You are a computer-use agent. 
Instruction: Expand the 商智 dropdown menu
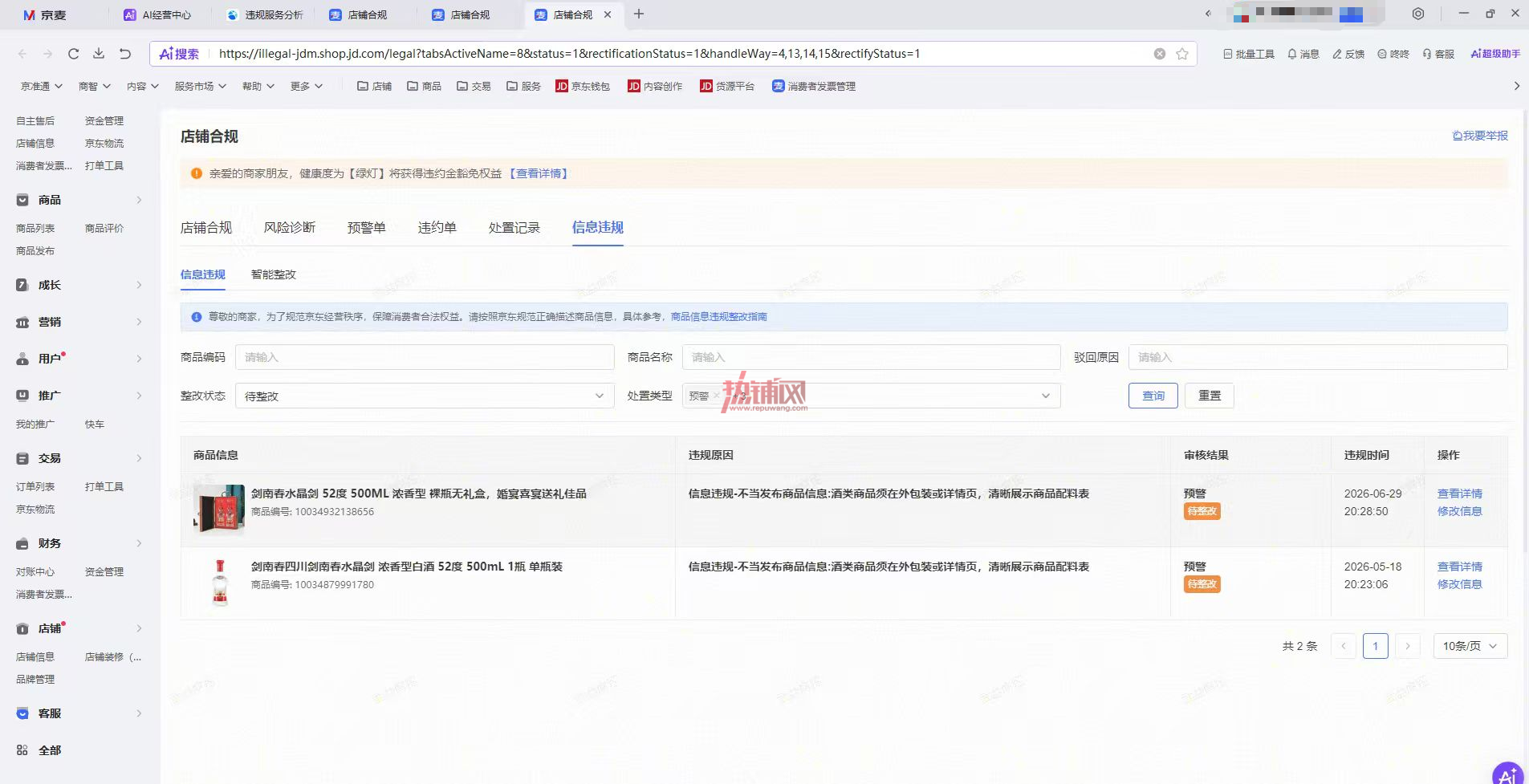(x=95, y=86)
